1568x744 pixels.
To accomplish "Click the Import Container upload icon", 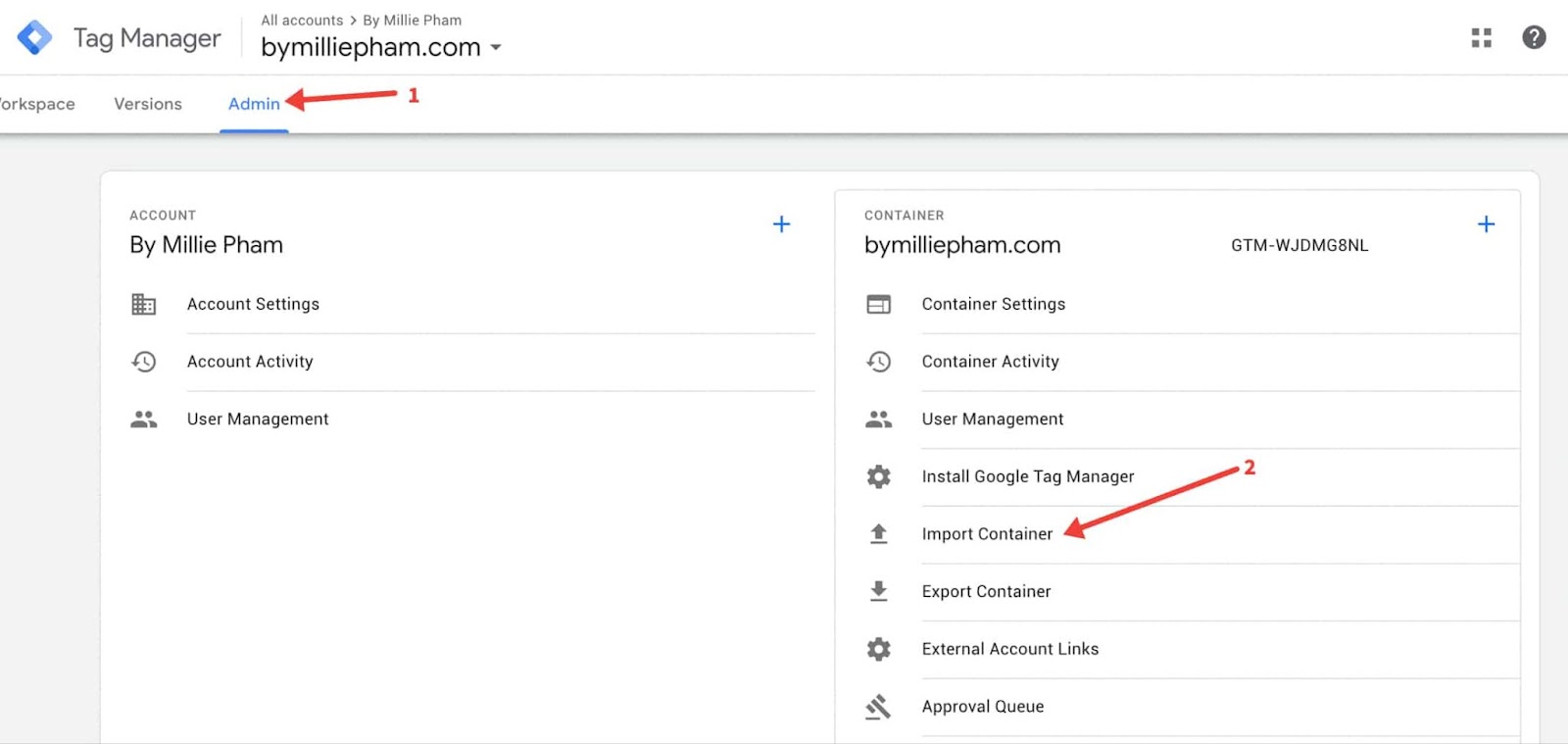I will [x=879, y=533].
